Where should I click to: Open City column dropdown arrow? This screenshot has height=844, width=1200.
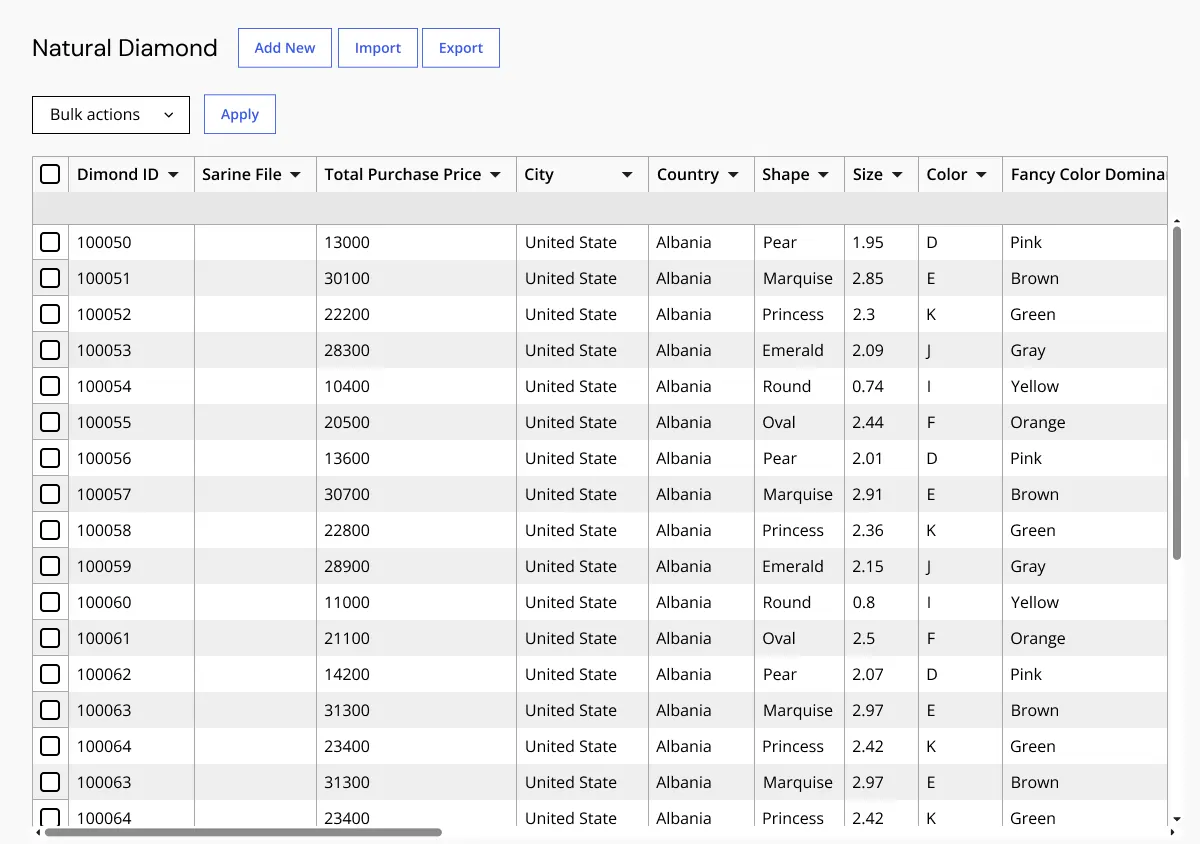point(627,175)
